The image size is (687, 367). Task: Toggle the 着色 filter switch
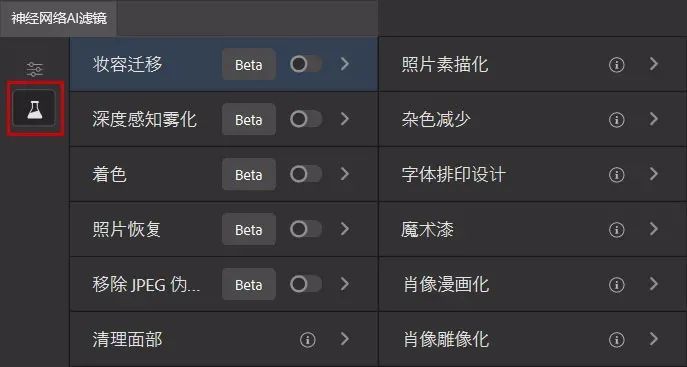306,174
